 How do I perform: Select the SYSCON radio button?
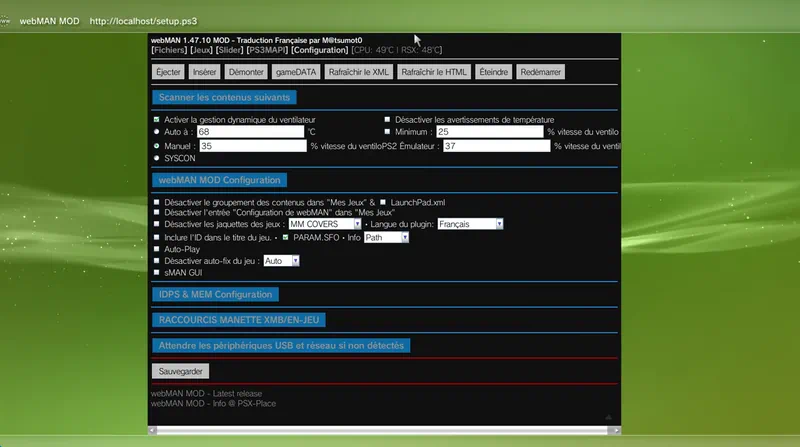(x=157, y=158)
